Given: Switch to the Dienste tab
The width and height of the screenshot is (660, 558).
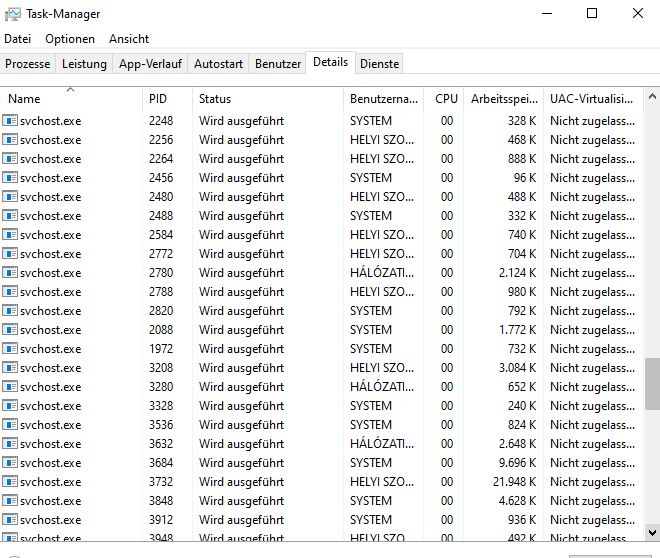Looking at the screenshot, I should (x=379, y=64).
